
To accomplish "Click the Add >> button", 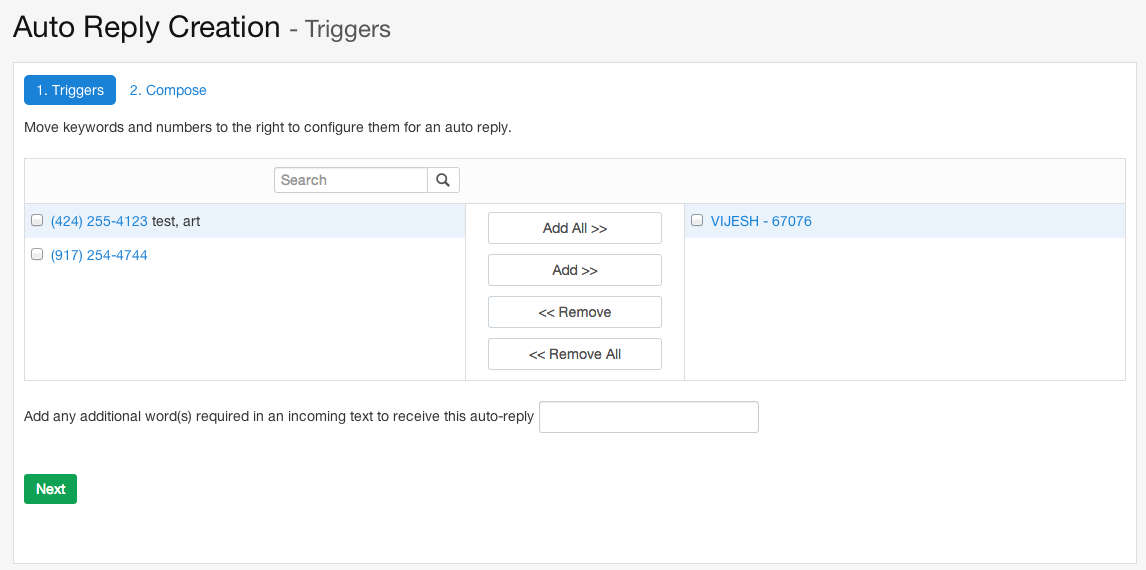I will click(x=574, y=270).
